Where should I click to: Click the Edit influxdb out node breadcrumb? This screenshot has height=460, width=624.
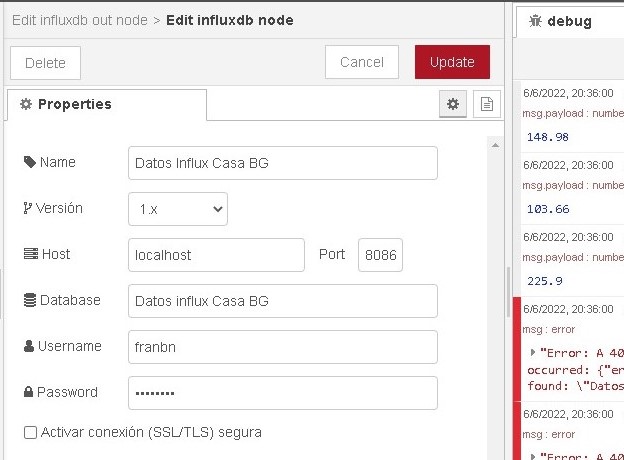[80, 20]
